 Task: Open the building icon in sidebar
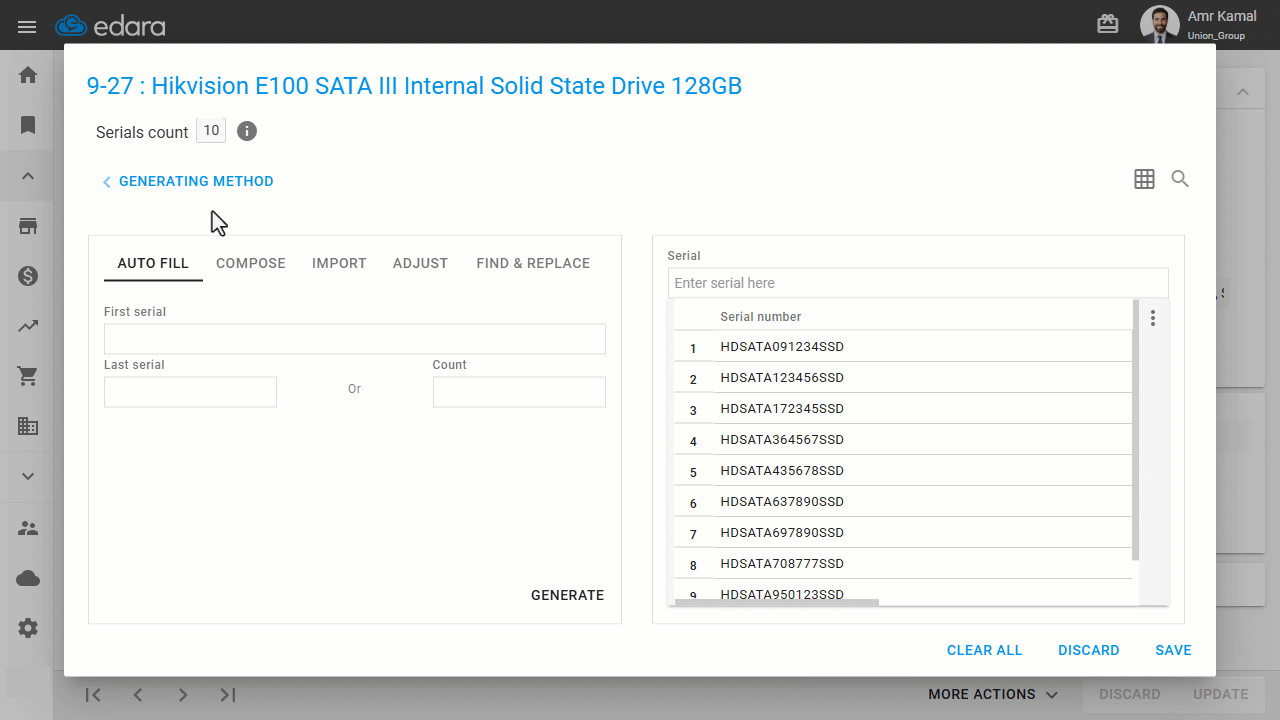[x=28, y=426]
